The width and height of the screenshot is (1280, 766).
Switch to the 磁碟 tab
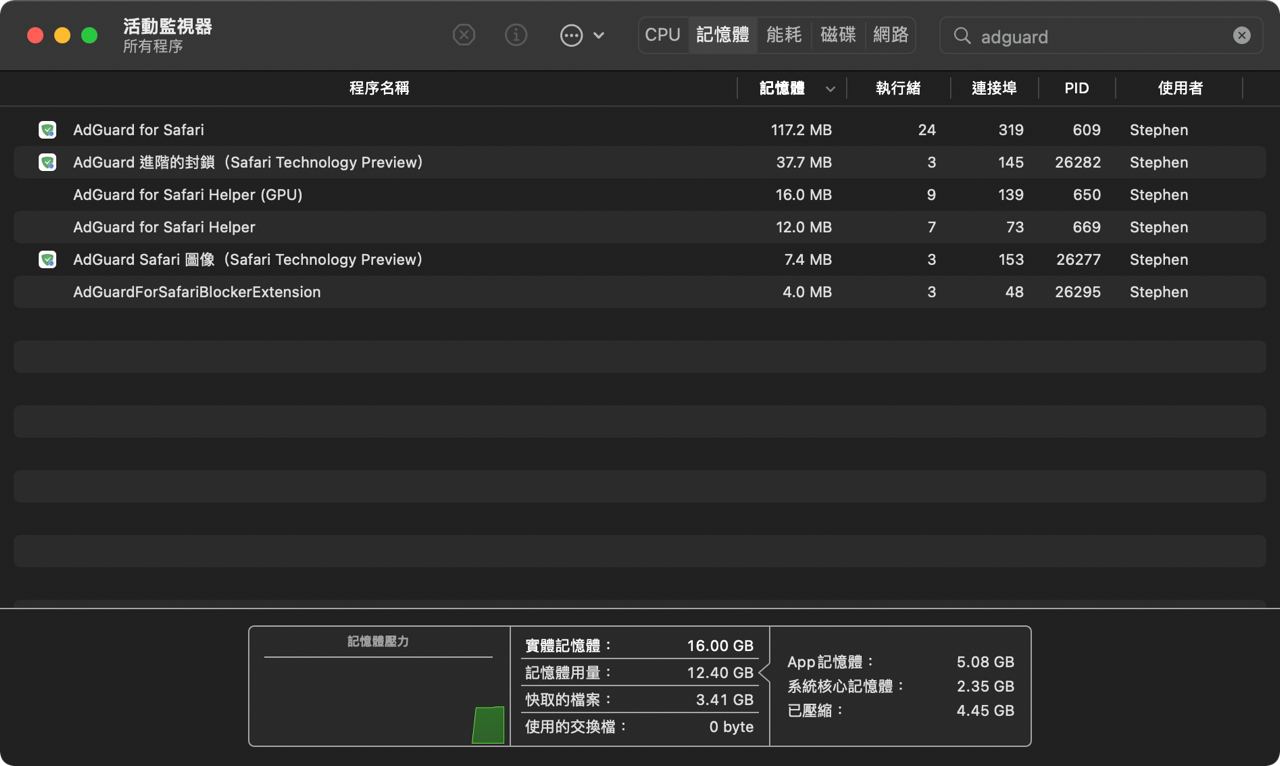coord(838,35)
